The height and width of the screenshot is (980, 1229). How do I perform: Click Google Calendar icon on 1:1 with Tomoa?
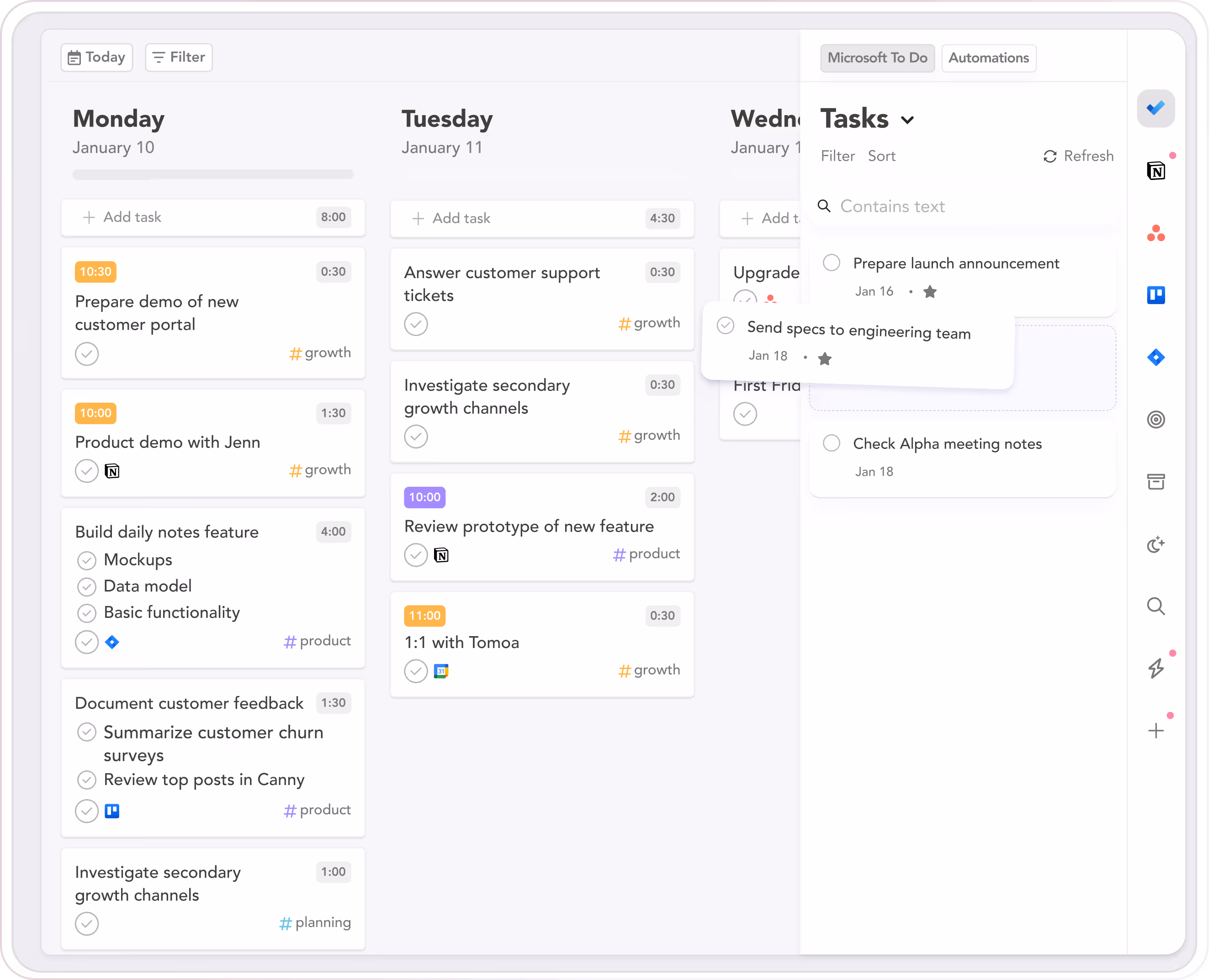(440, 671)
